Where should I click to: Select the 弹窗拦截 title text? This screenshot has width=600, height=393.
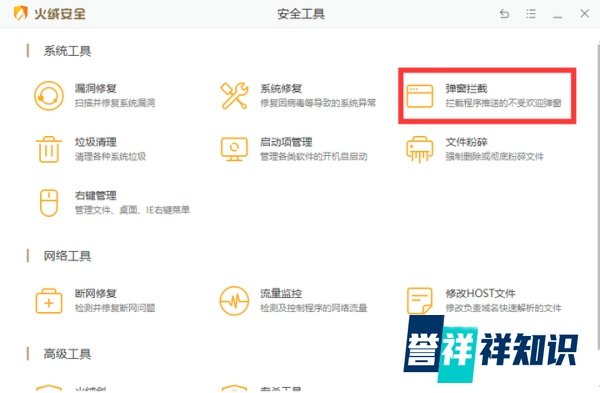point(466,88)
